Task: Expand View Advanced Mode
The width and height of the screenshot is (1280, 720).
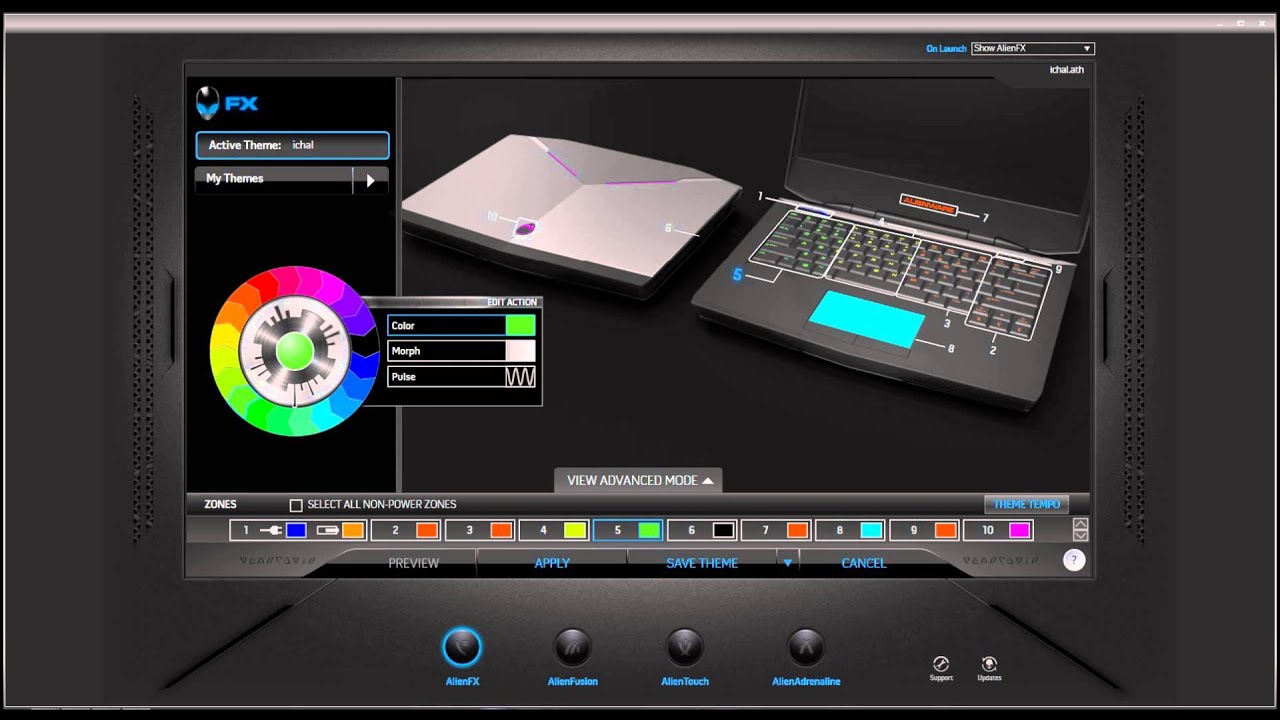Action: coord(638,480)
